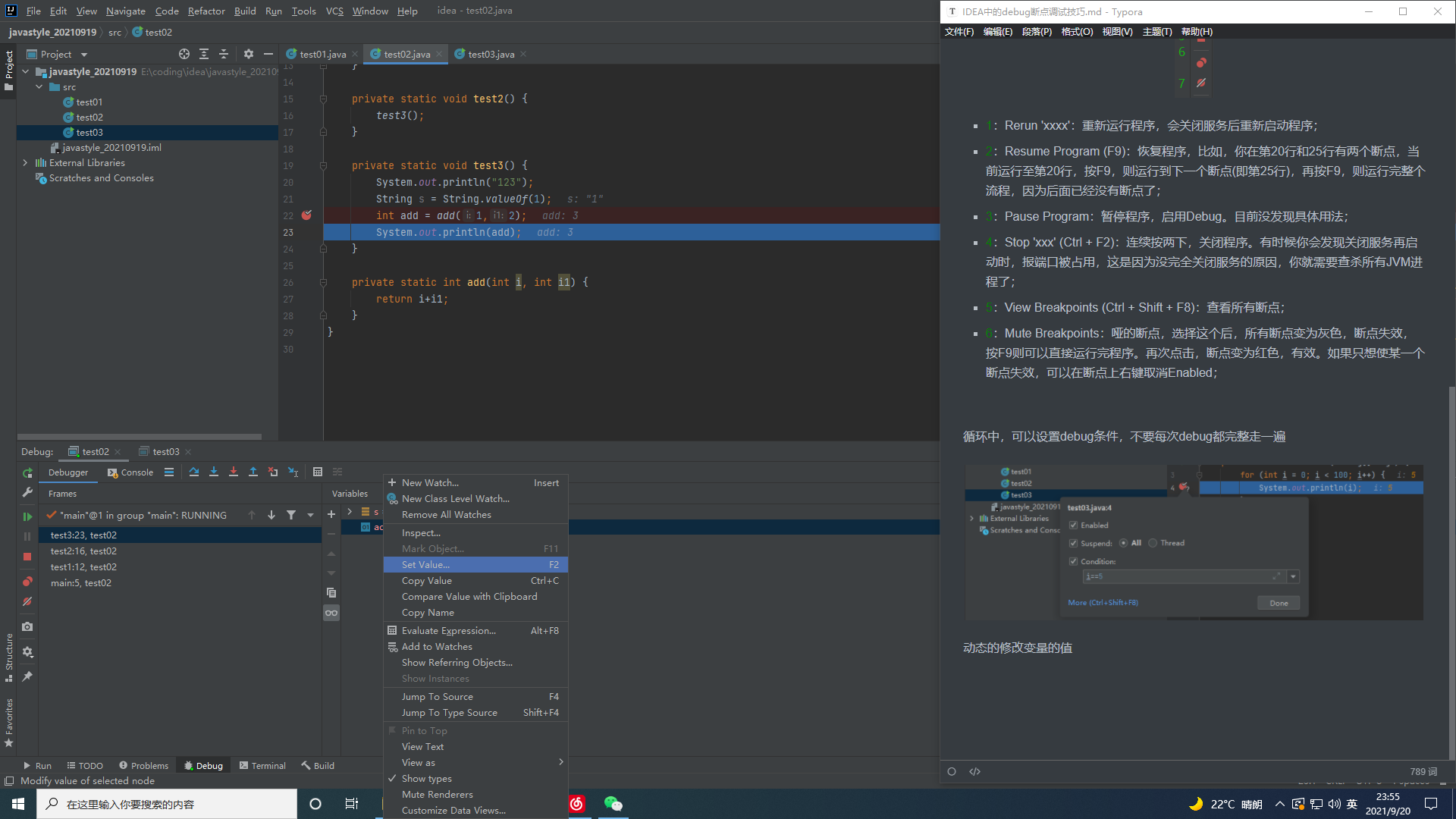Choose Set Value... from context menu

point(425,565)
